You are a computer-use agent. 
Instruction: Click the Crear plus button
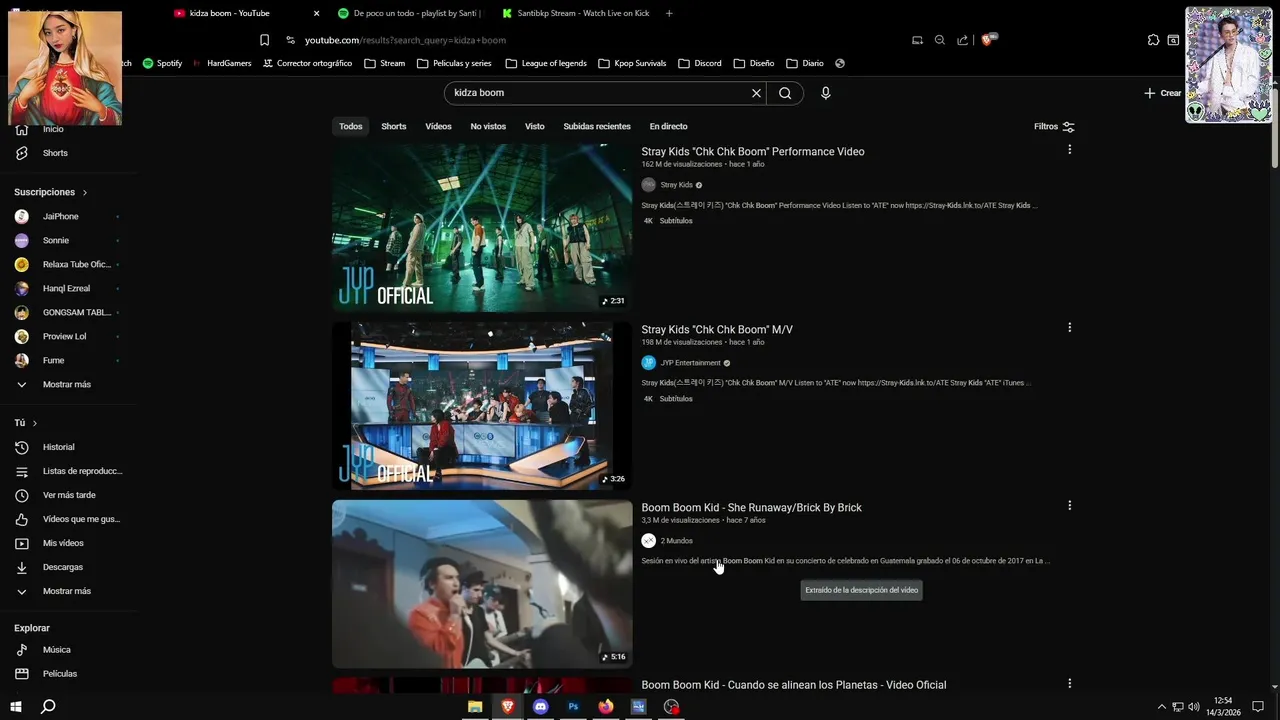1163,93
